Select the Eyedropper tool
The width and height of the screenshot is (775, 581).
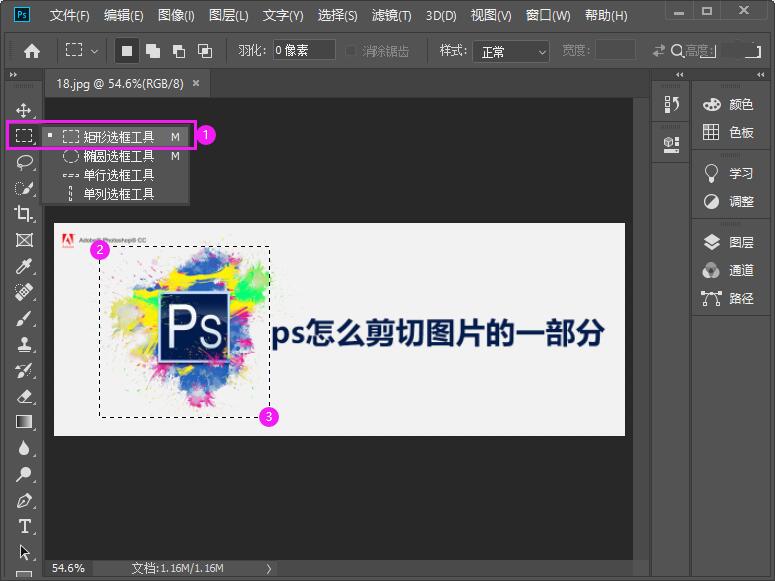[24, 267]
